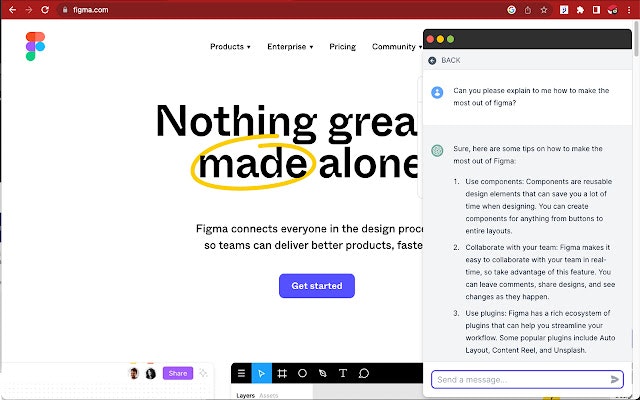The width and height of the screenshot is (640, 400).
Task: Click the user avatar icon beside the question
Action: tap(437, 92)
